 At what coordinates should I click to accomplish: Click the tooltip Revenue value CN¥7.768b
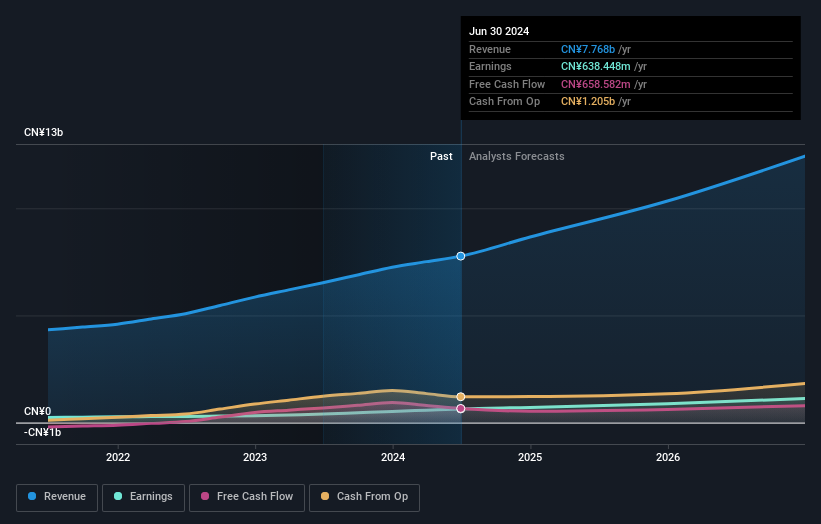pos(588,49)
